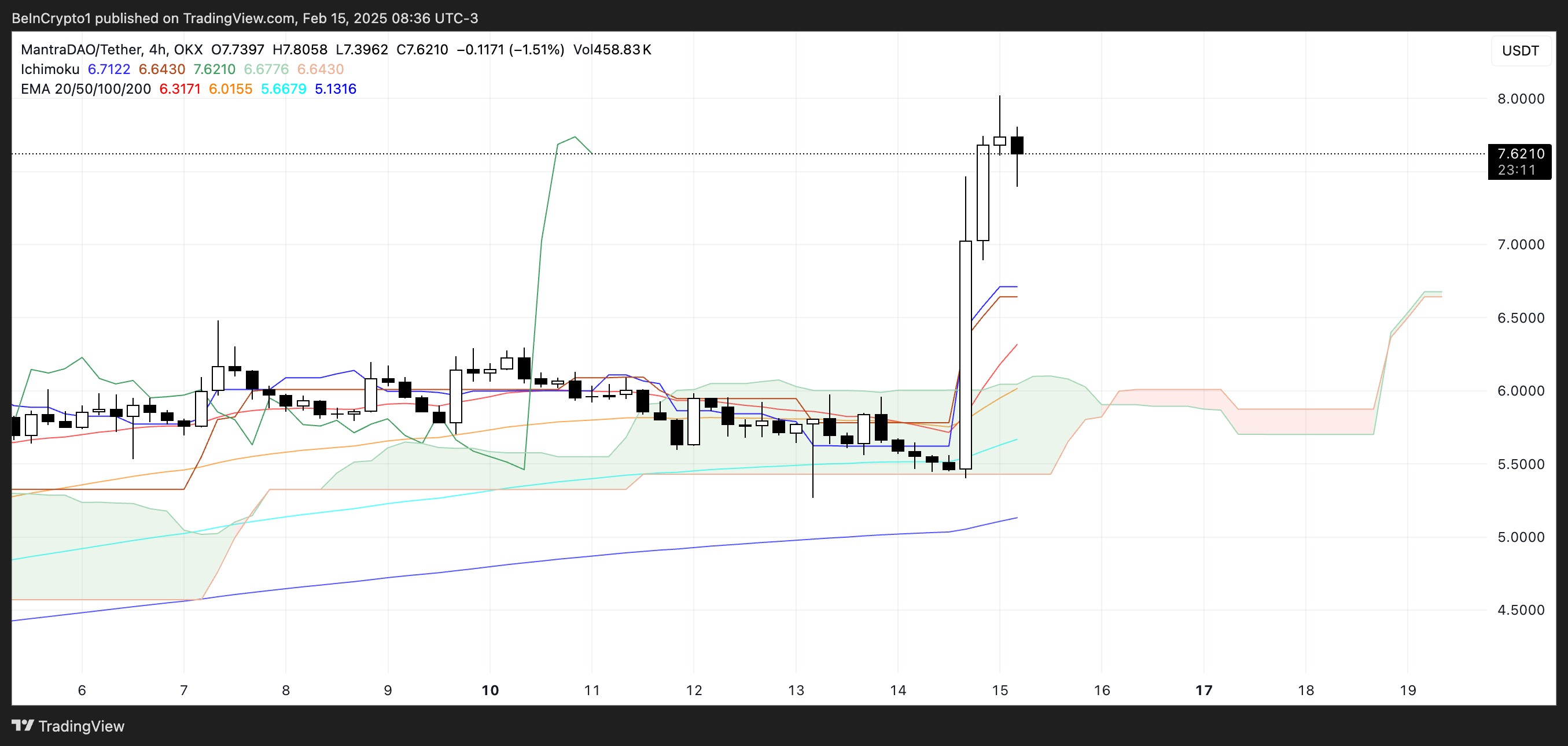Click the last black candle near 7.62
This screenshot has height=746, width=1568.
1017,145
